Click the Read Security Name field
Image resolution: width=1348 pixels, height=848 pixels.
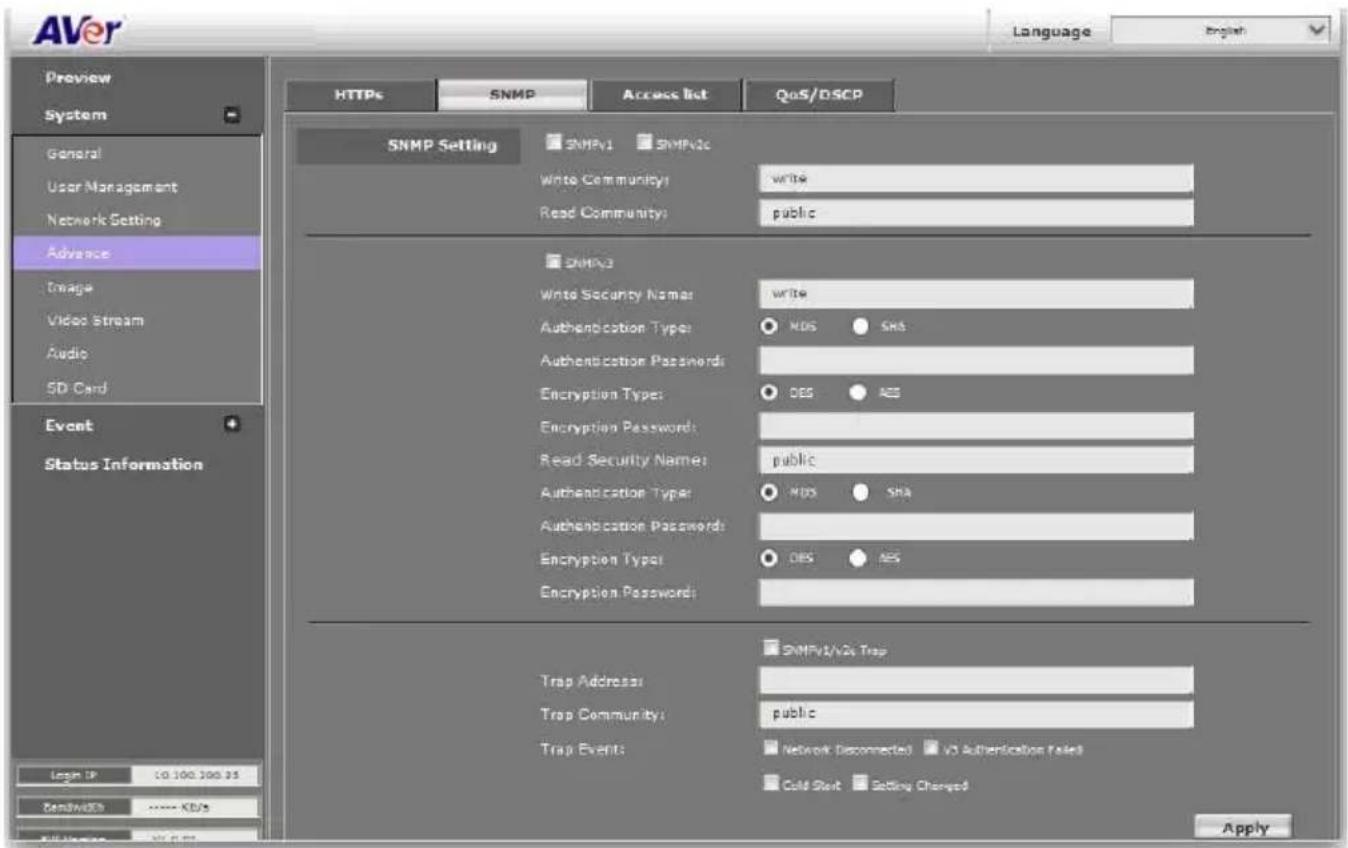point(976,460)
